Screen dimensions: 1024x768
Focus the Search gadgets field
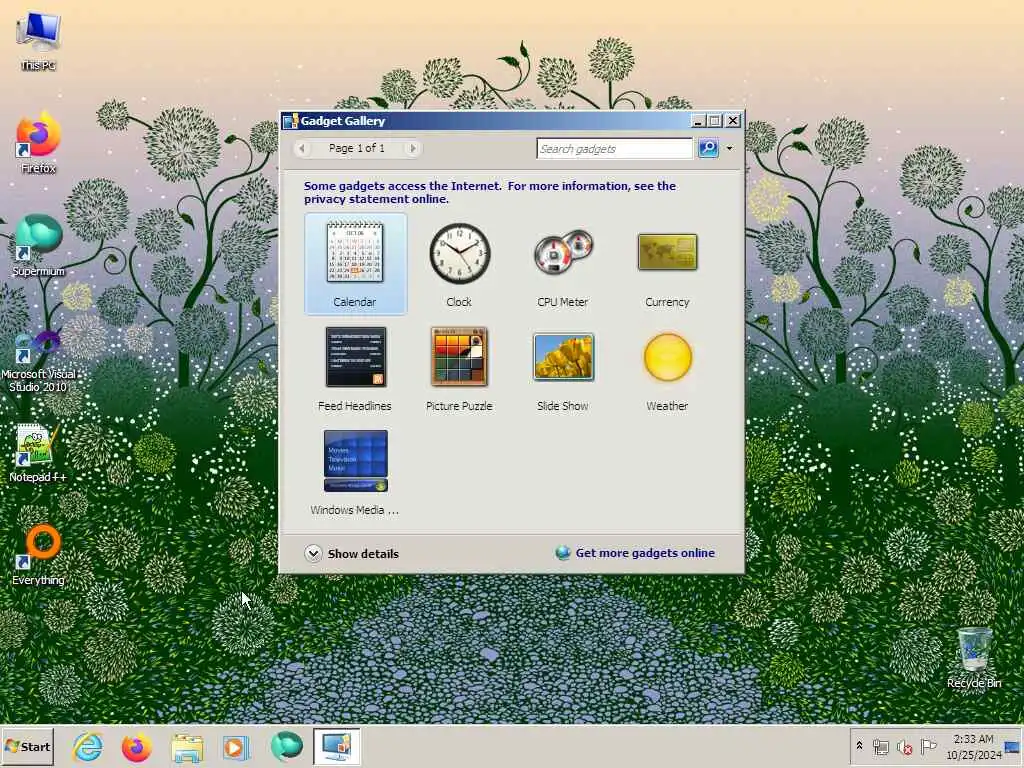tap(614, 148)
